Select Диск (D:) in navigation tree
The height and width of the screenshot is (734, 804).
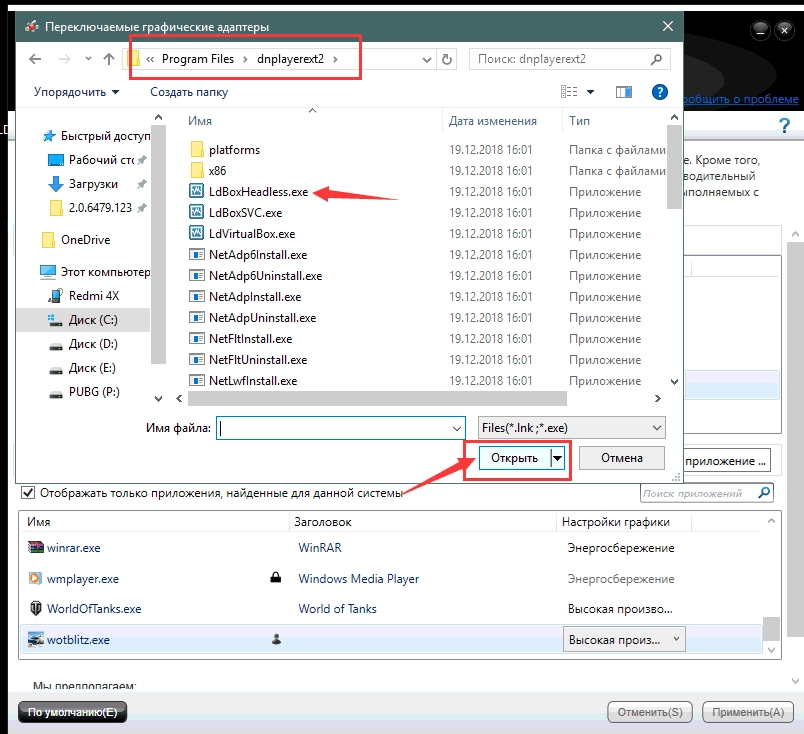click(x=94, y=344)
